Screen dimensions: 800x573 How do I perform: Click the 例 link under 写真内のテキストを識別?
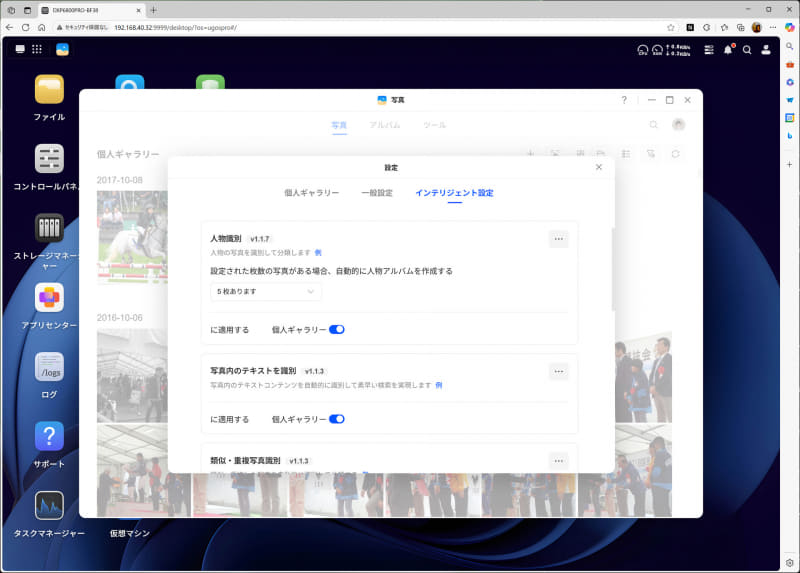pyautogui.click(x=439, y=385)
